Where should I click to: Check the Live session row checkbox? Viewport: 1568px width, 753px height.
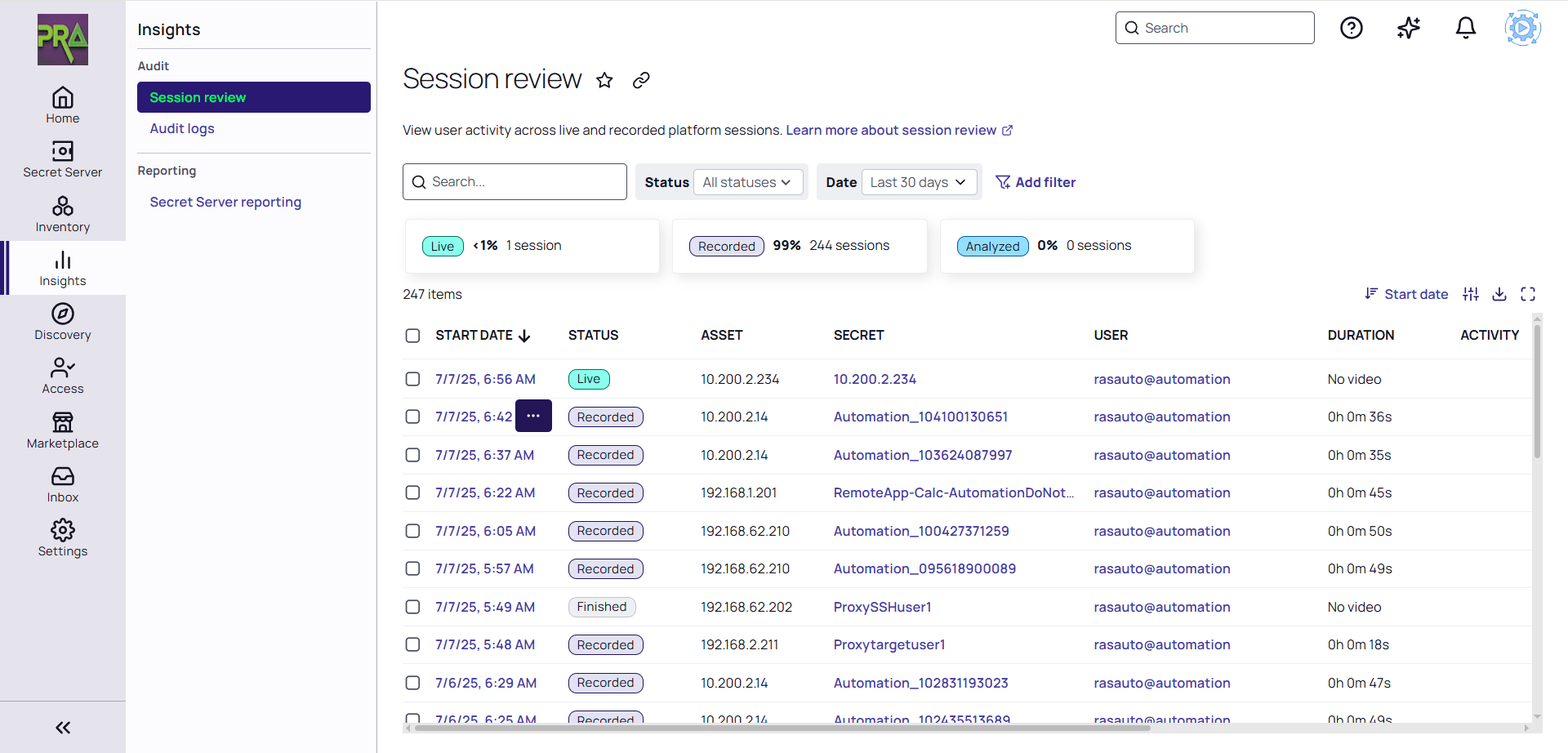coord(413,379)
